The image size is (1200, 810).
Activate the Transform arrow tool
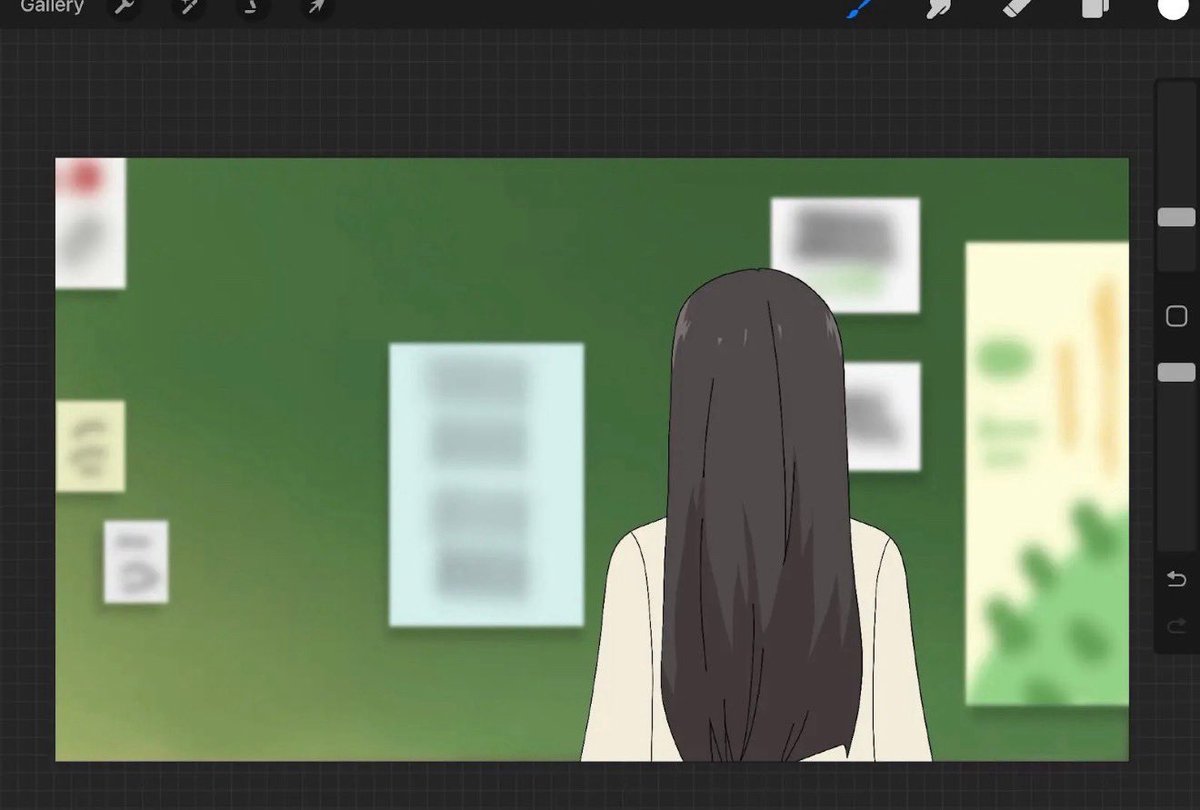315,7
